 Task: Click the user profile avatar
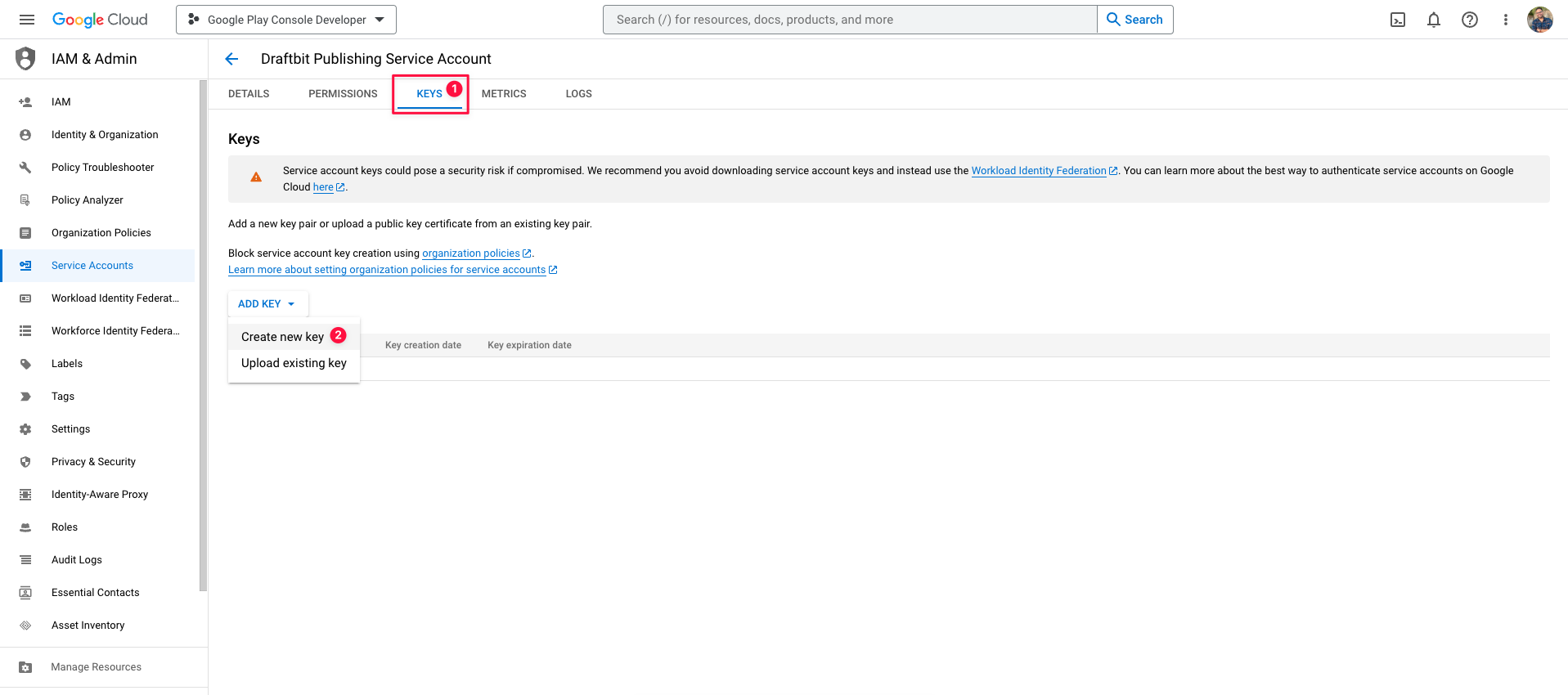coord(1540,20)
